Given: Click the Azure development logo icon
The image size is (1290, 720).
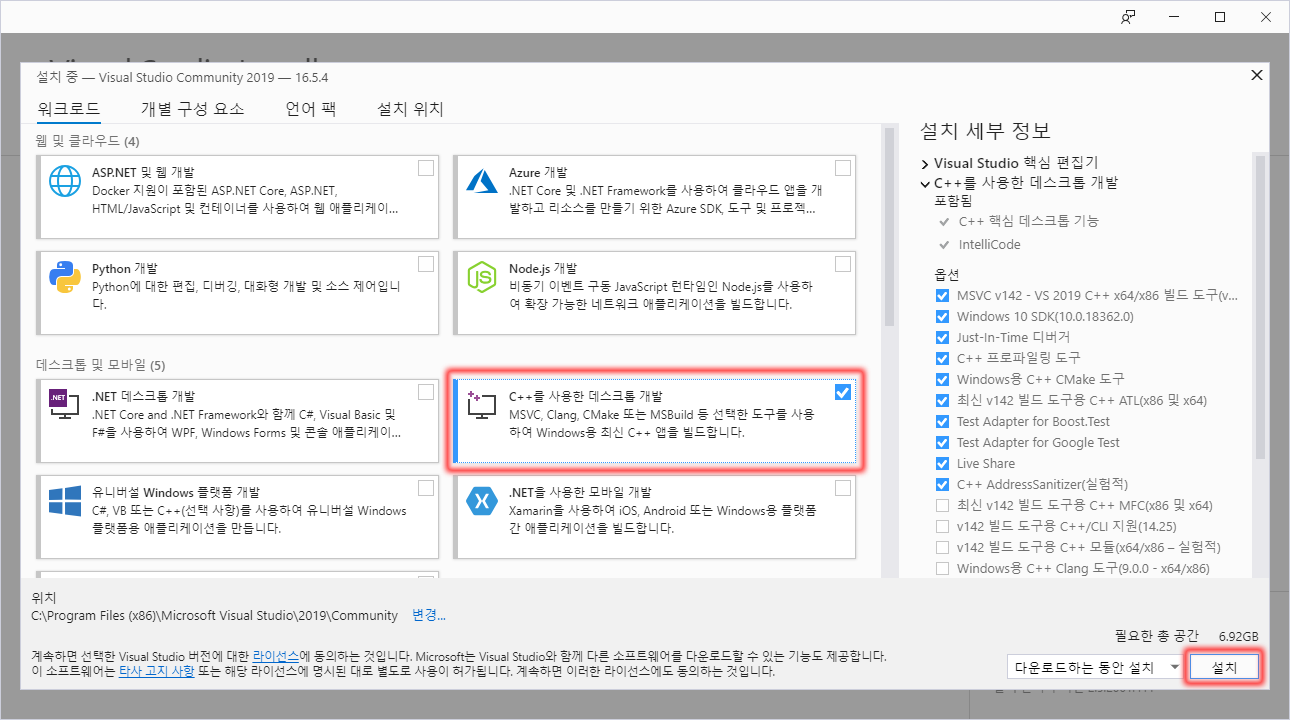Looking at the screenshot, I should [x=483, y=182].
